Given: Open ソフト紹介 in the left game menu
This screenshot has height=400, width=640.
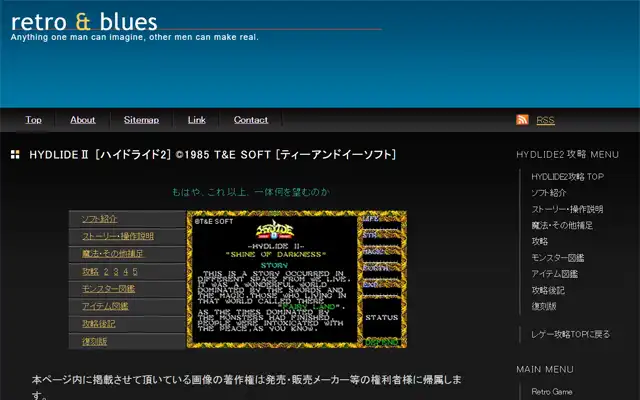Looking at the screenshot, I should pyautogui.click(x=99, y=219).
